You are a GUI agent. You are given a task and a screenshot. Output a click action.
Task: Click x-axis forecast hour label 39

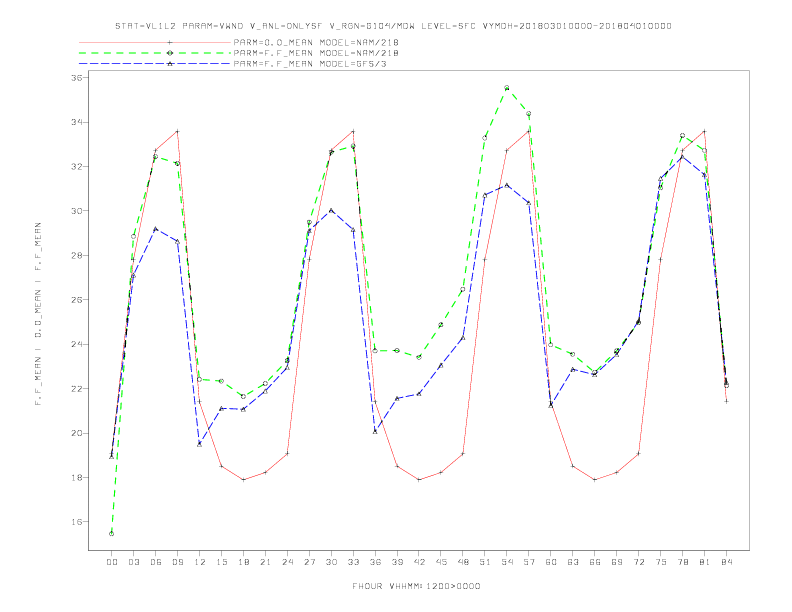(397, 562)
